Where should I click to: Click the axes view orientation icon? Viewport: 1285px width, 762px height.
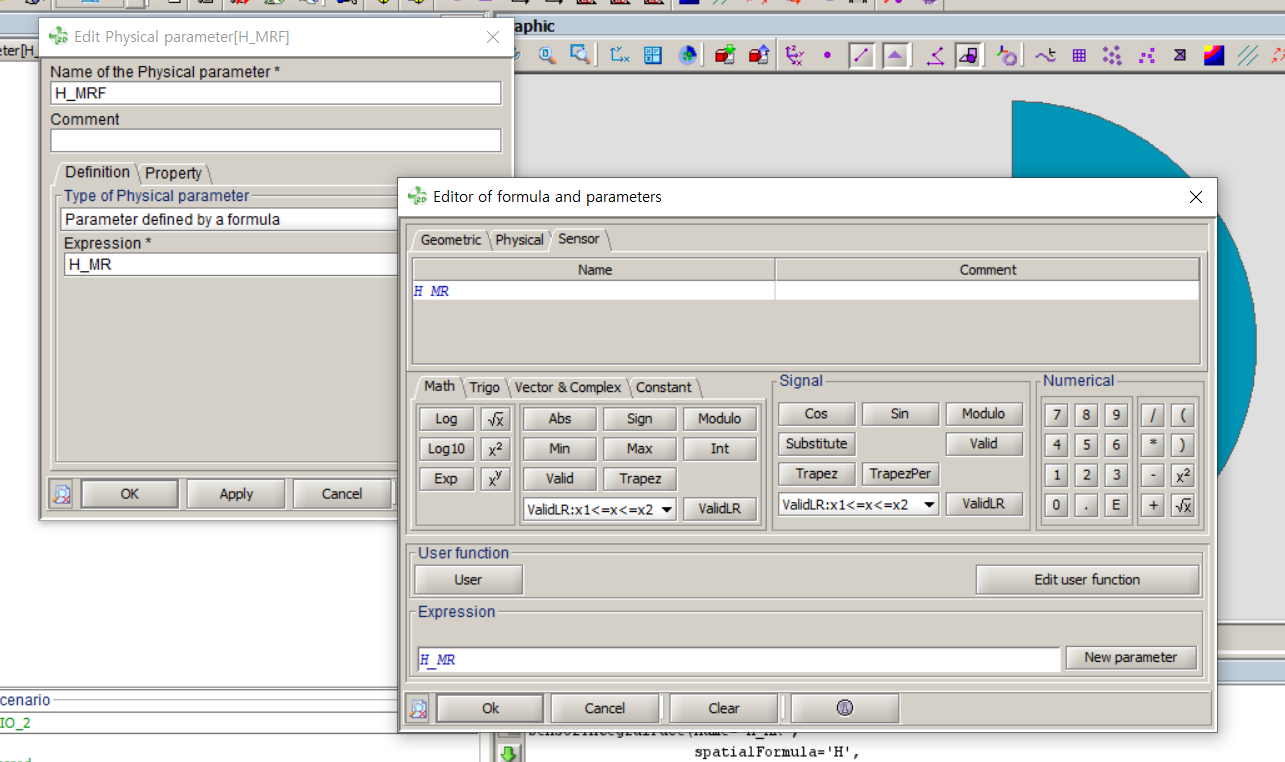click(620, 55)
